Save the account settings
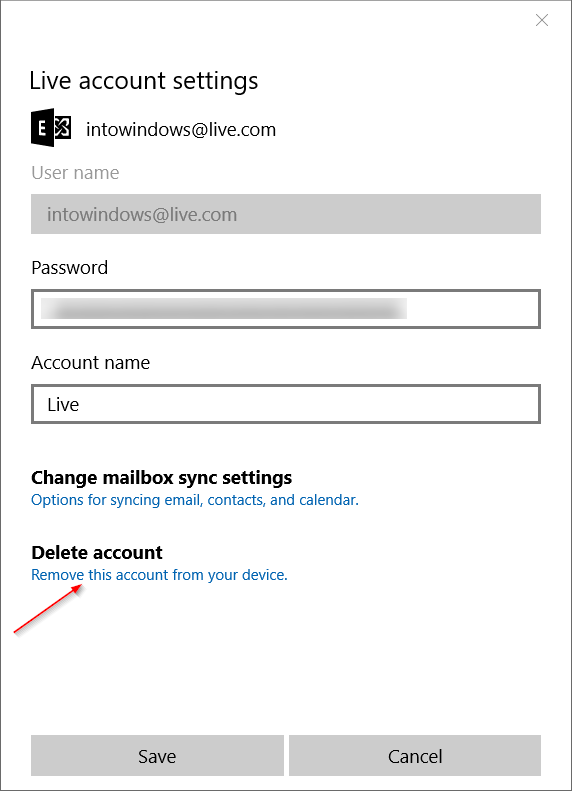This screenshot has height=791, width=572. pos(157,756)
